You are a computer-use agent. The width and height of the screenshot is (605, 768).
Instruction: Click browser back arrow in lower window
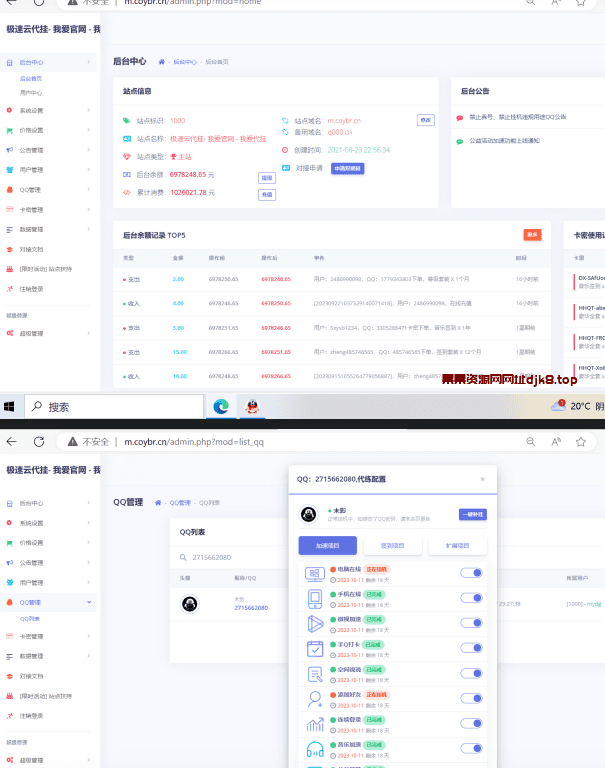pyautogui.click(x=12, y=442)
